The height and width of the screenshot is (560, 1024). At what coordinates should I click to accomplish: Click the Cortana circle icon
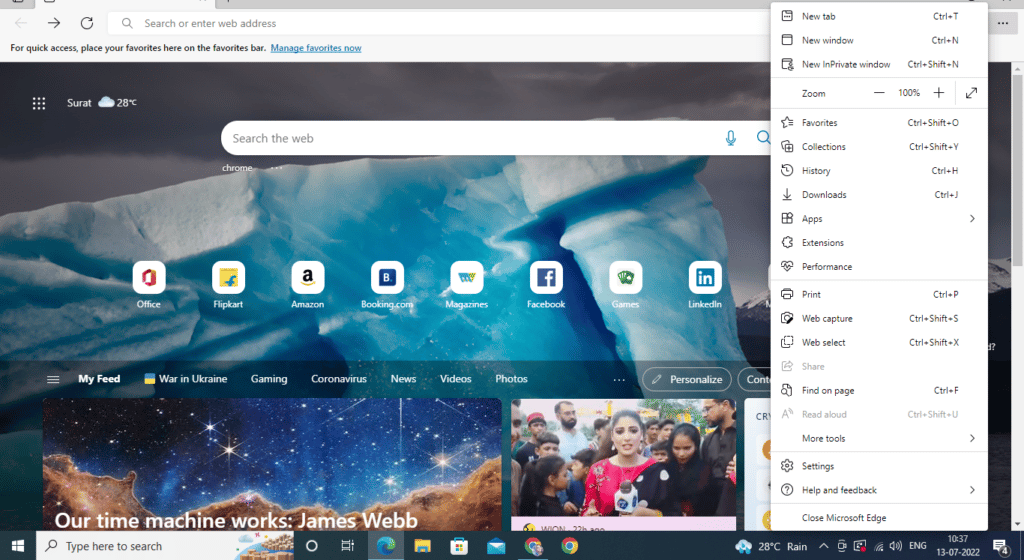tap(312, 546)
